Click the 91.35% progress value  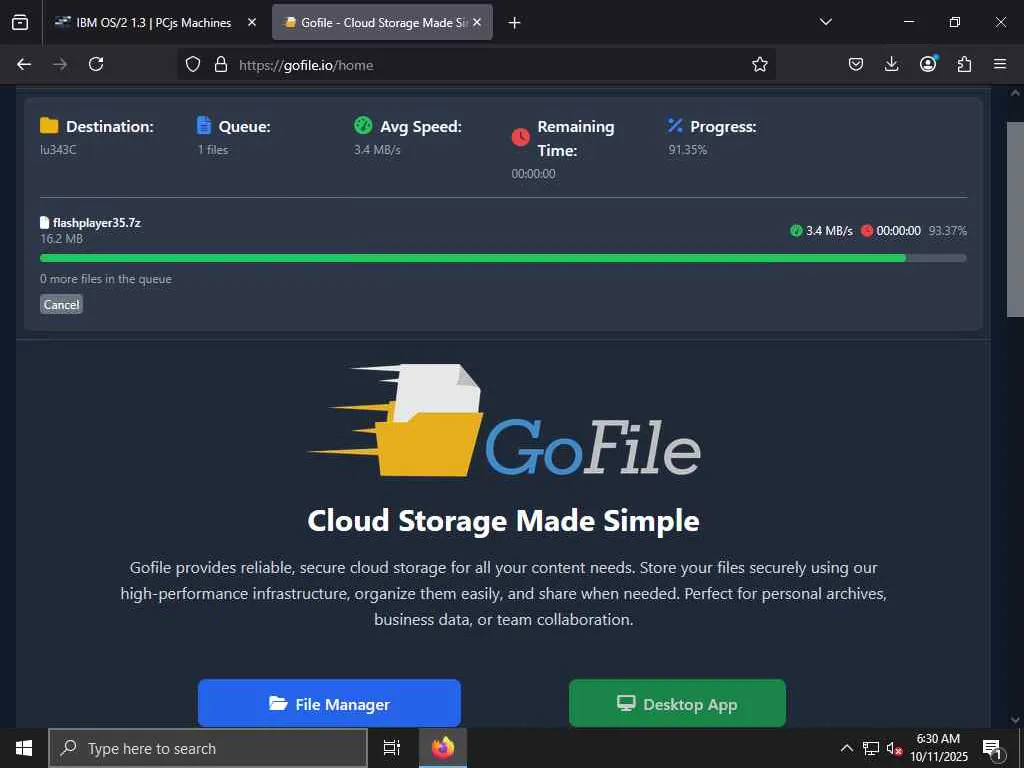(x=688, y=150)
